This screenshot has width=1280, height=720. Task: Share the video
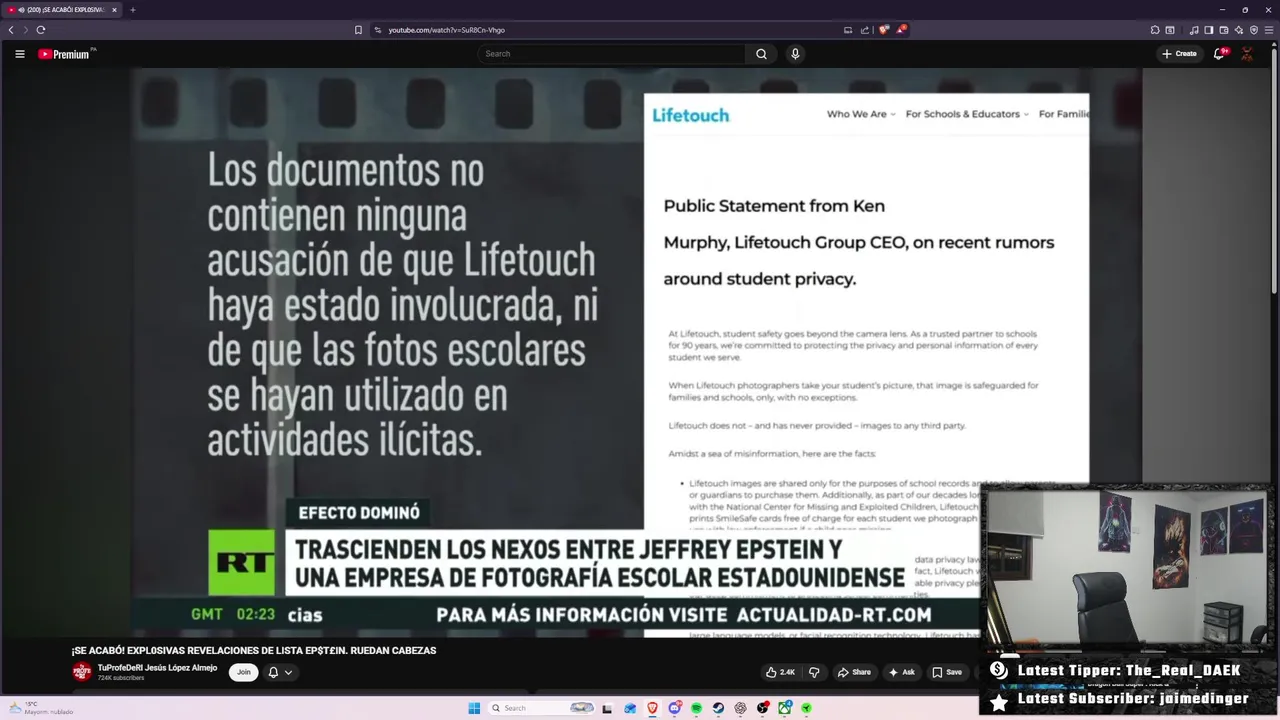855,672
